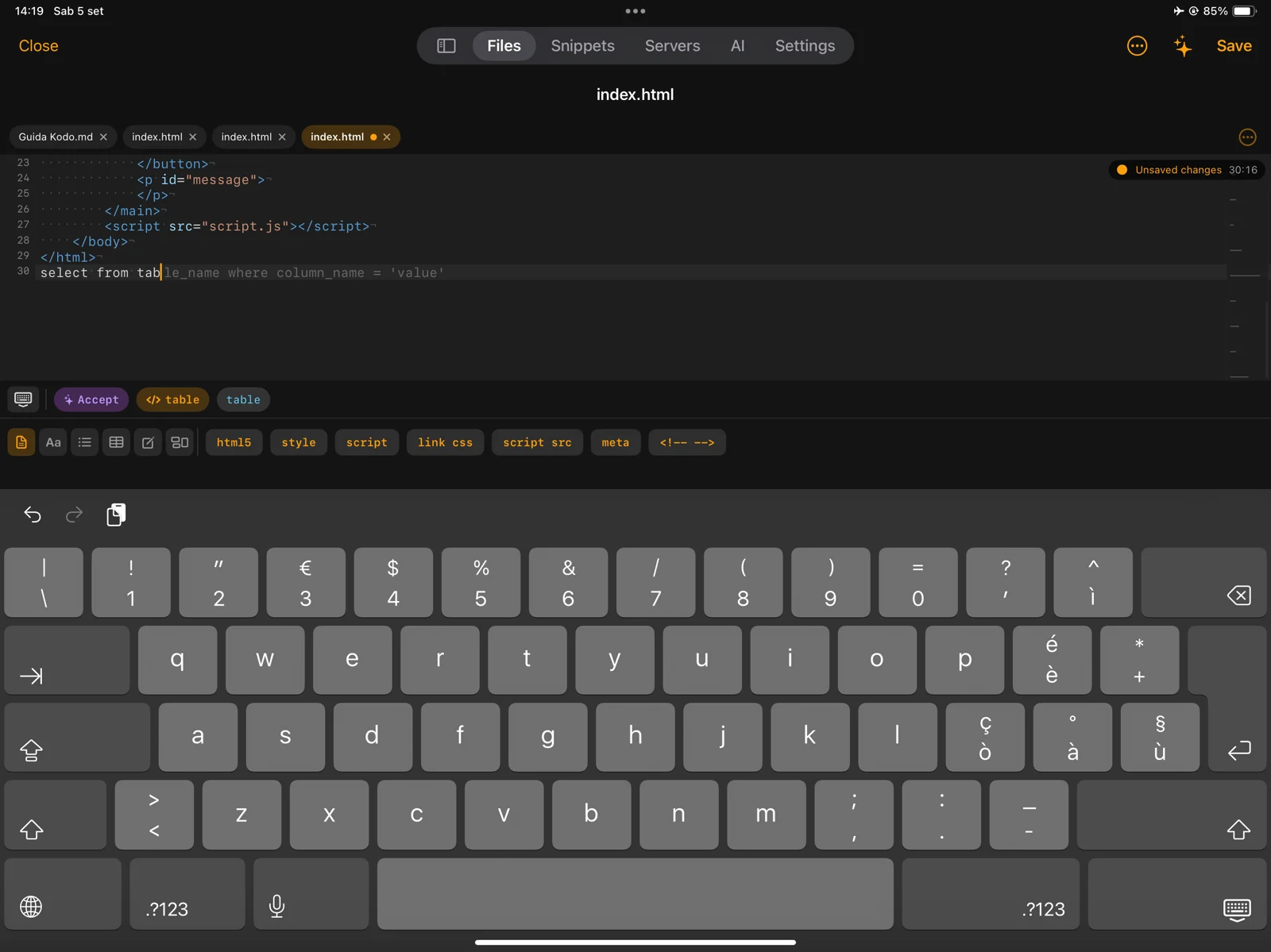Open the Servers tab
Viewport: 1271px width, 952px height.
point(673,46)
